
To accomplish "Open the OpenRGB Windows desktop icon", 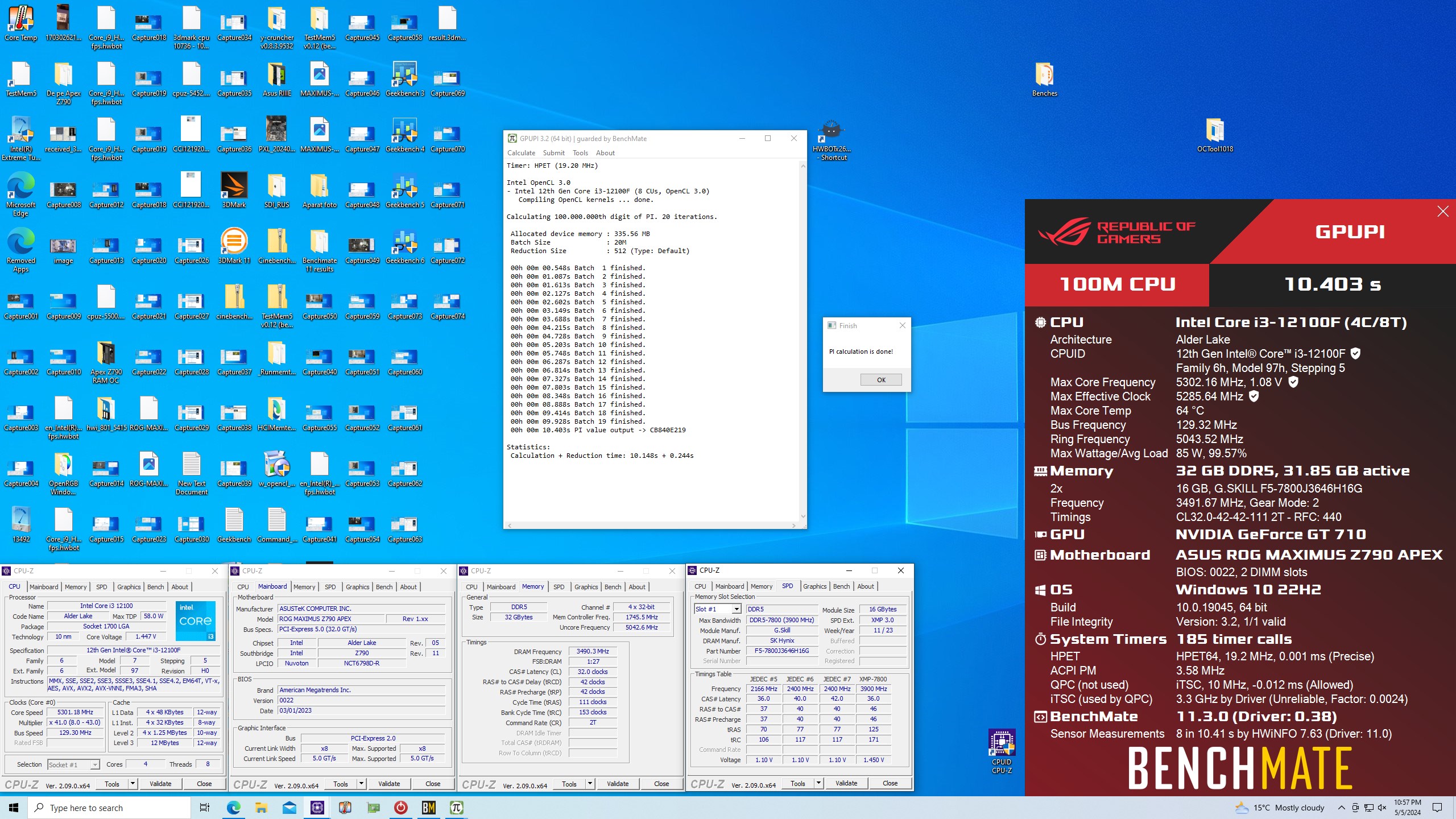I will 63,473.
